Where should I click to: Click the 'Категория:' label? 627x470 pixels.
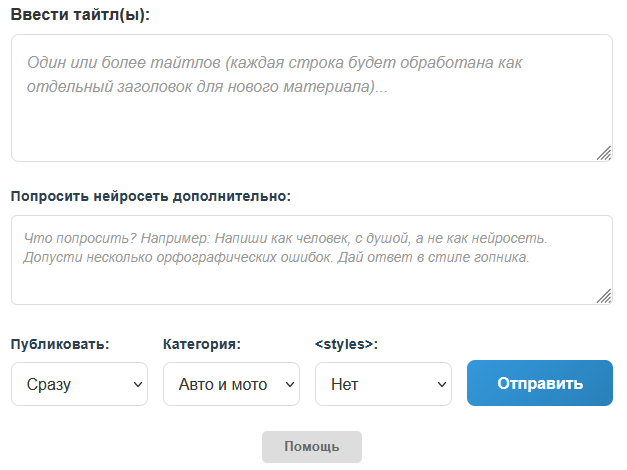[202, 345]
